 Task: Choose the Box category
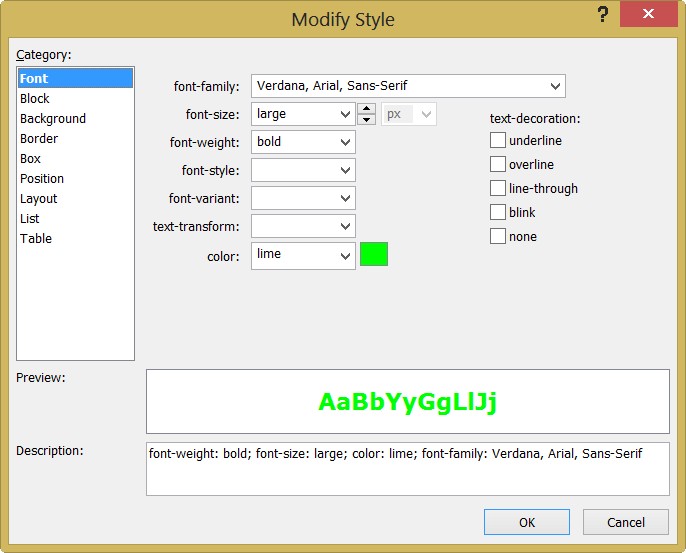(75, 158)
